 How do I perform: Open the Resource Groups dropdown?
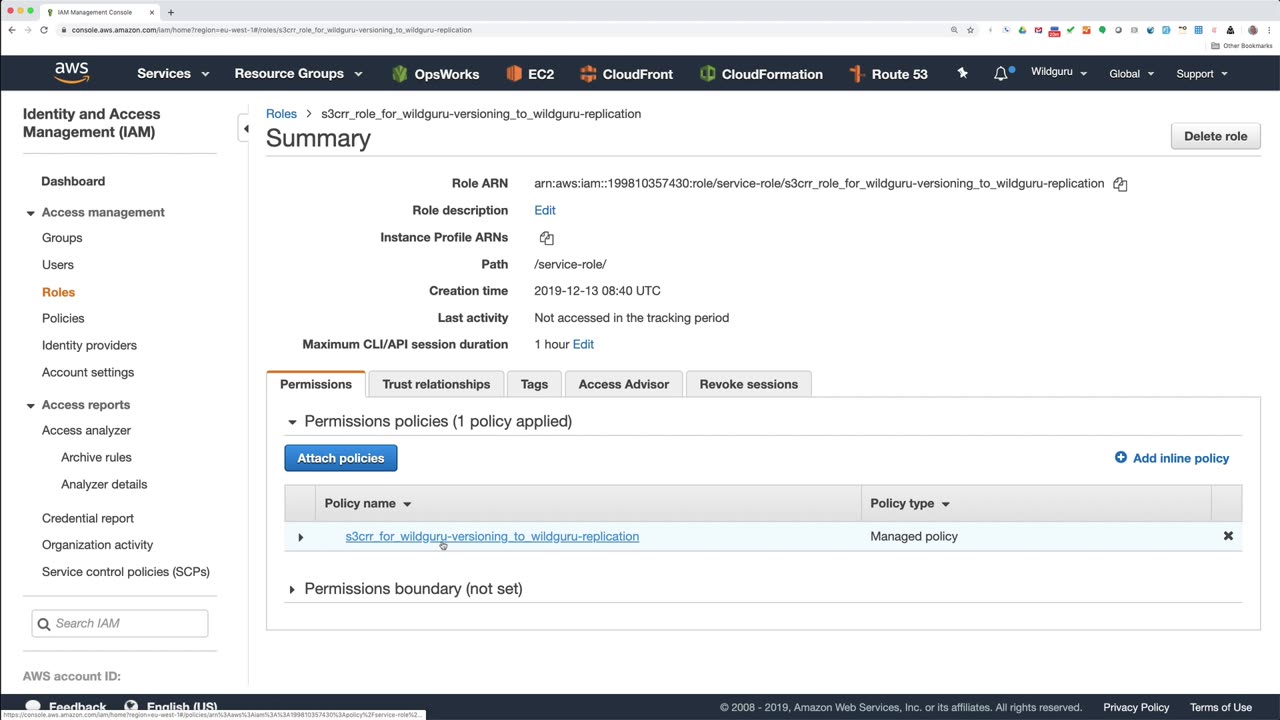pyautogui.click(x=298, y=73)
